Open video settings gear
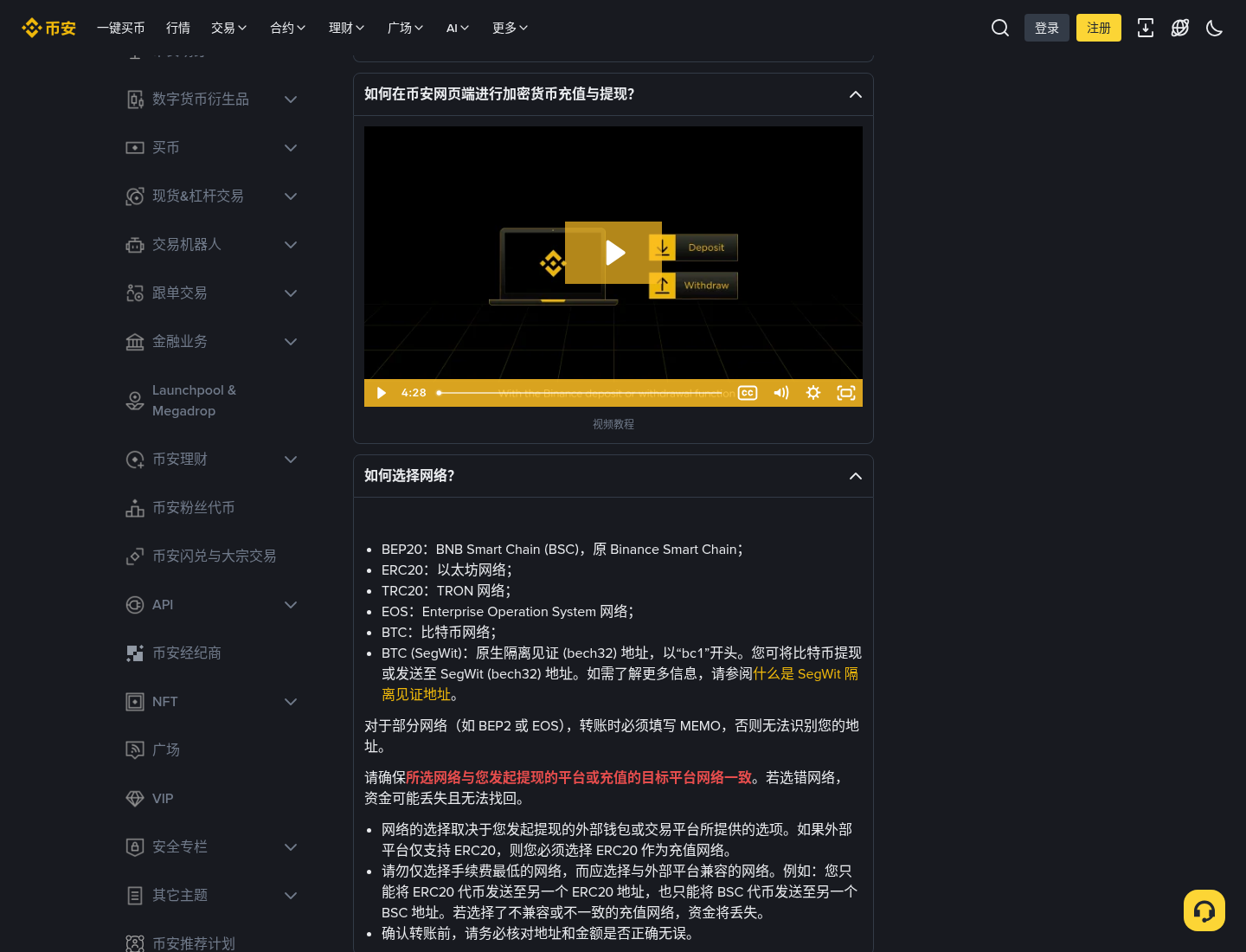This screenshot has width=1246, height=952. point(813,393)
